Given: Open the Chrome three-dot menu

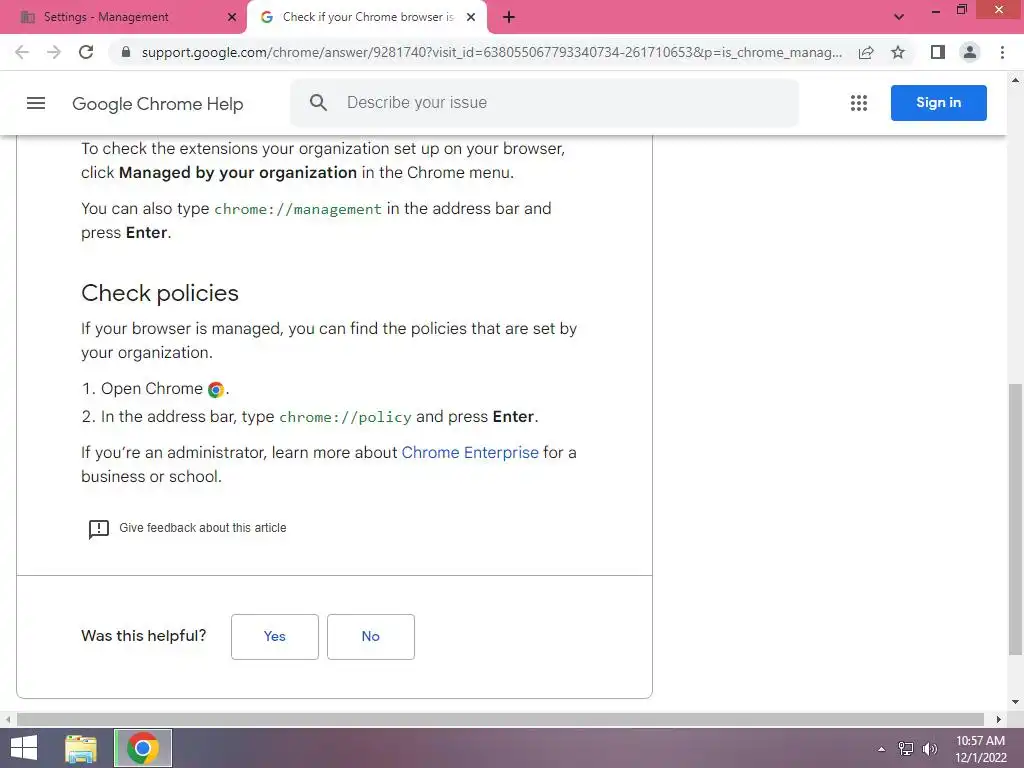Looking at the screenshot, I should click(1002, 52).
